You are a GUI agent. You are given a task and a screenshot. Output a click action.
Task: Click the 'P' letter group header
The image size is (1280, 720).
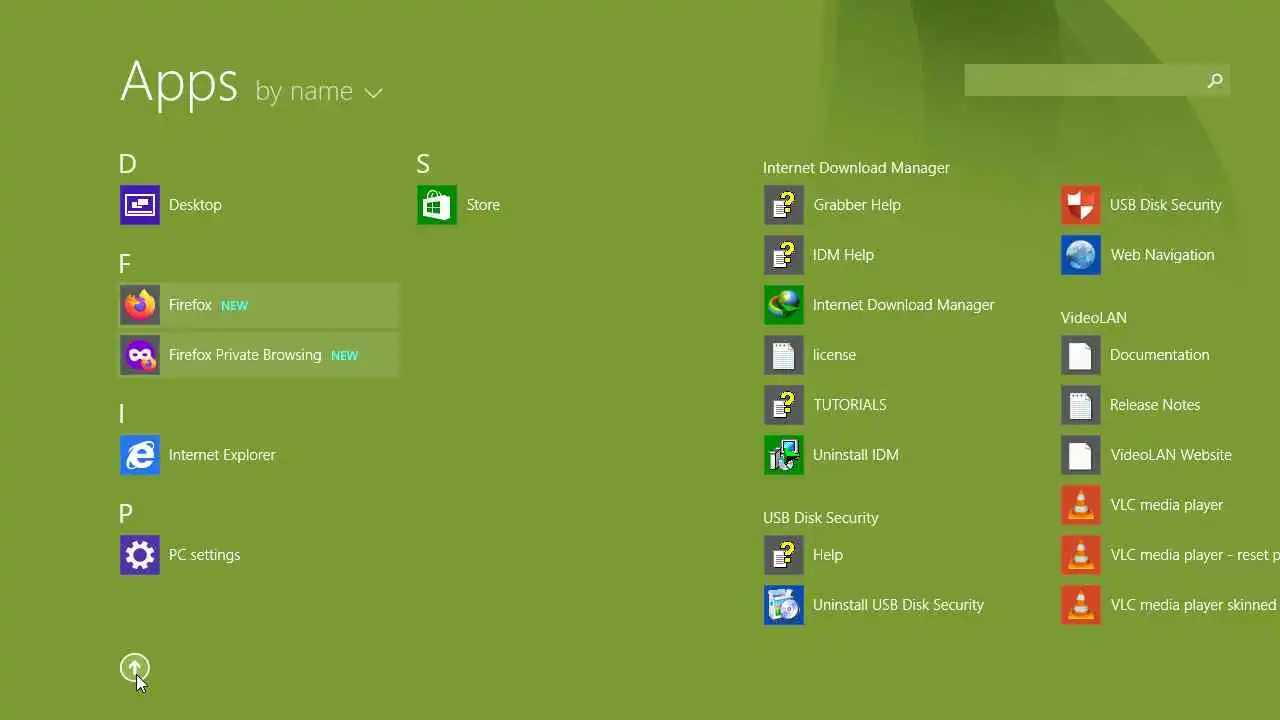(x=126, y=514)
